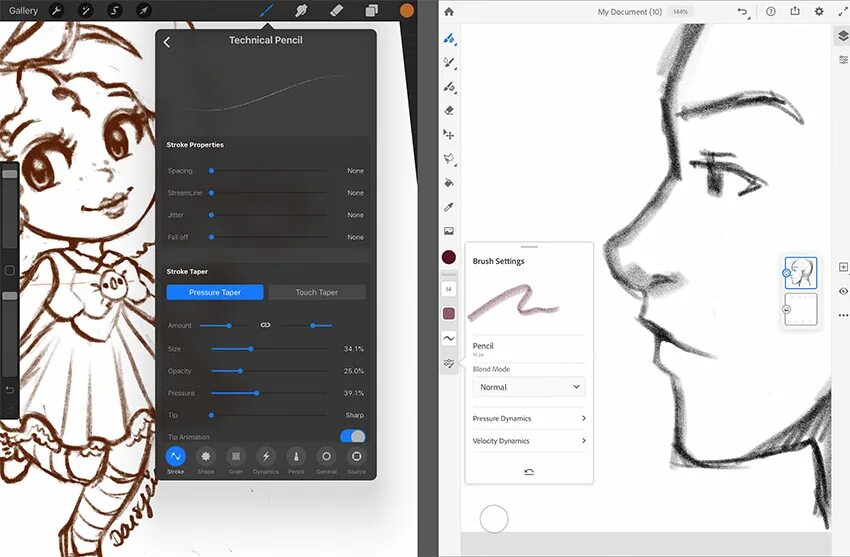Expand Pressure Dynamics settings
This screenshot has width=850, height=557.
[529, 418]
